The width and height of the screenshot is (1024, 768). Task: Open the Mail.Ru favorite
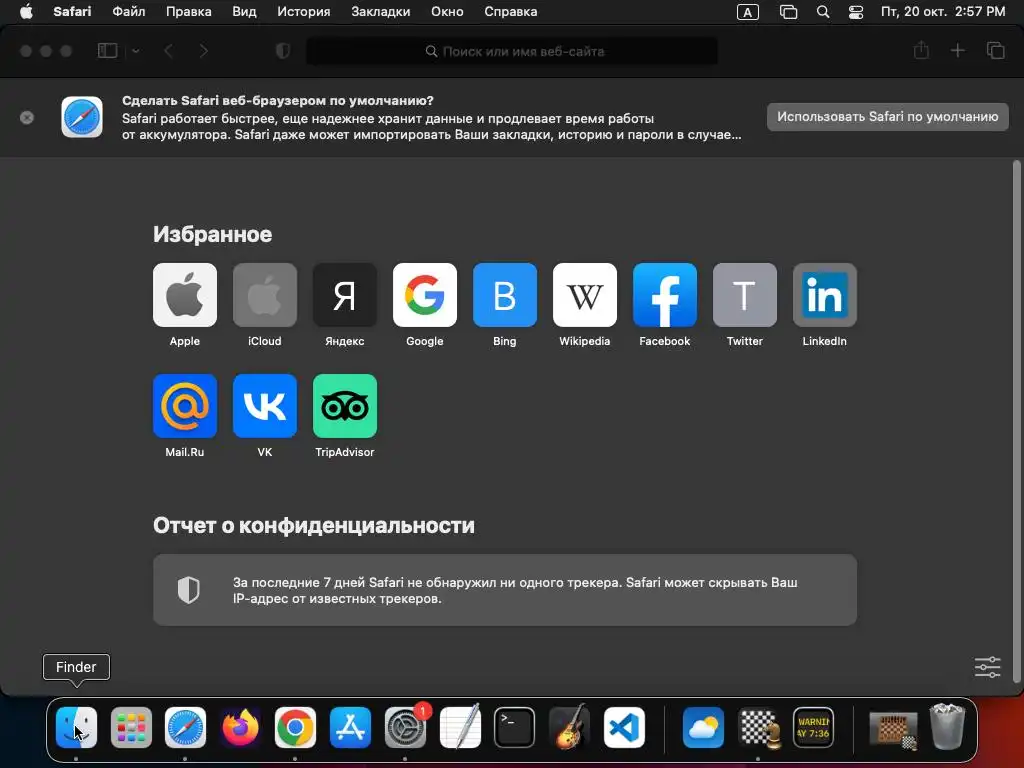(x=185, y=406)
